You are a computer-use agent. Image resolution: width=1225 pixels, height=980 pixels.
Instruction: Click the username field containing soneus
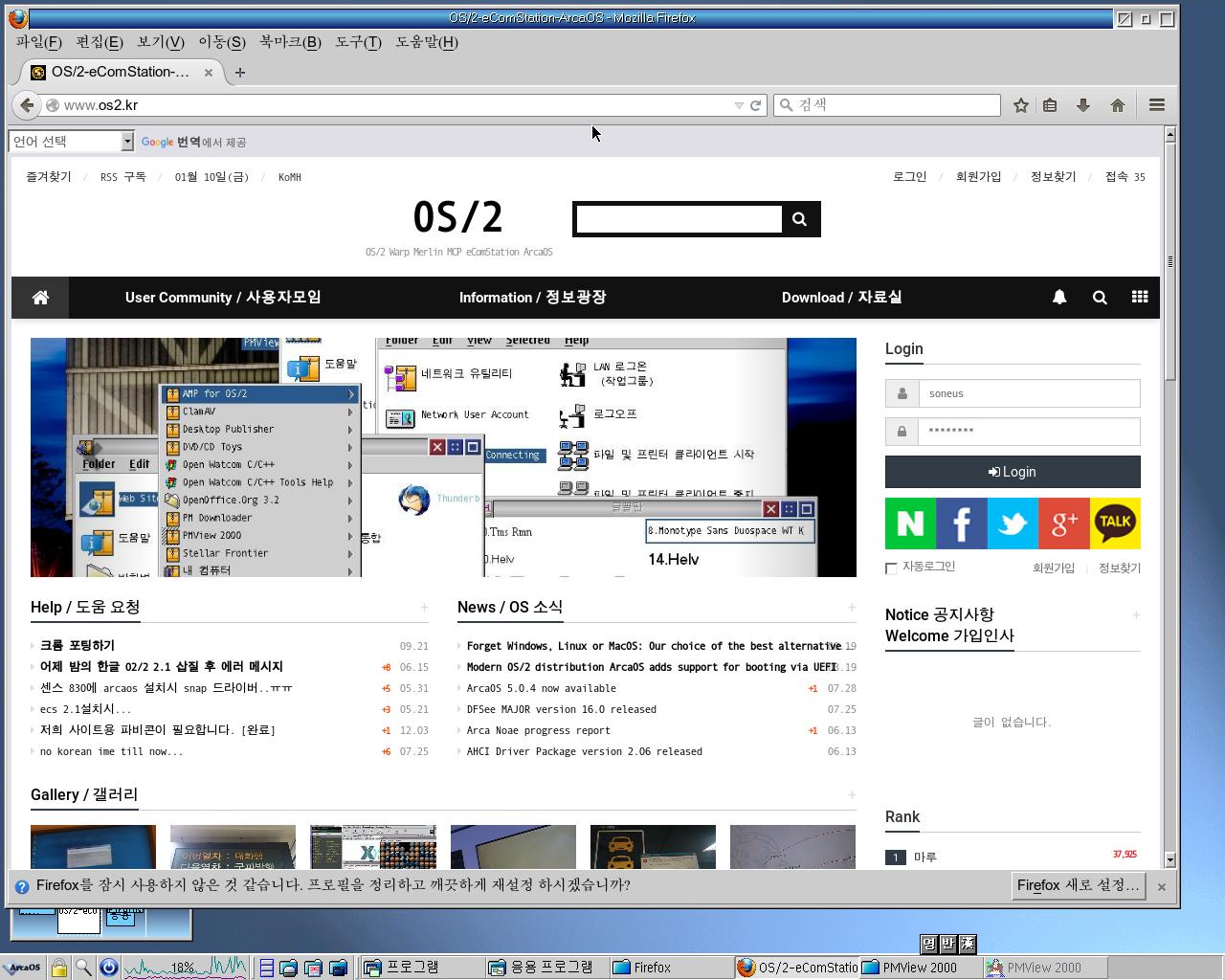point(1029,393)
